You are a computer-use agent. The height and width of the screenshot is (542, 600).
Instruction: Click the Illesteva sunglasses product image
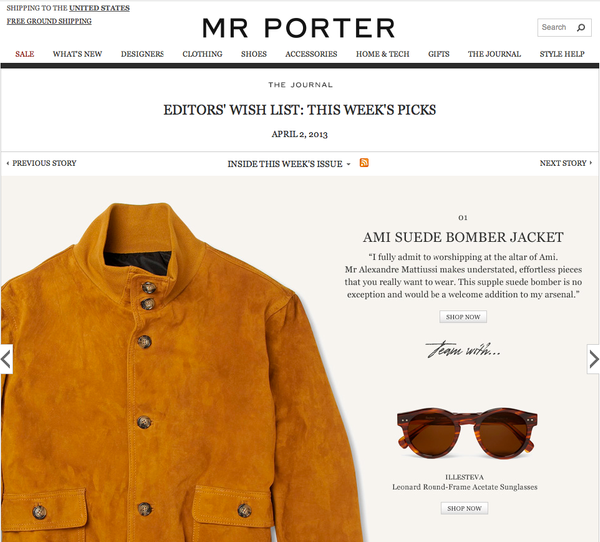tap(467, 433)
